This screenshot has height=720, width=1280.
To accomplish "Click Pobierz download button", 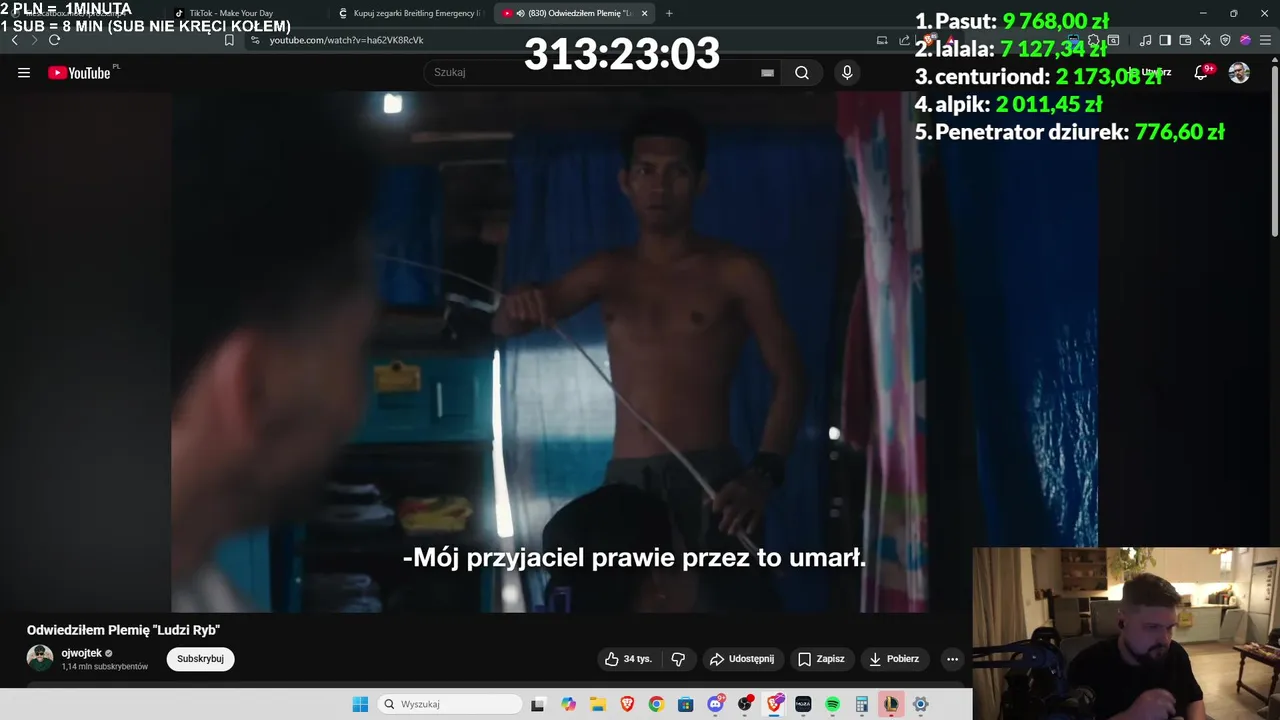I will [x=894, y=659].
